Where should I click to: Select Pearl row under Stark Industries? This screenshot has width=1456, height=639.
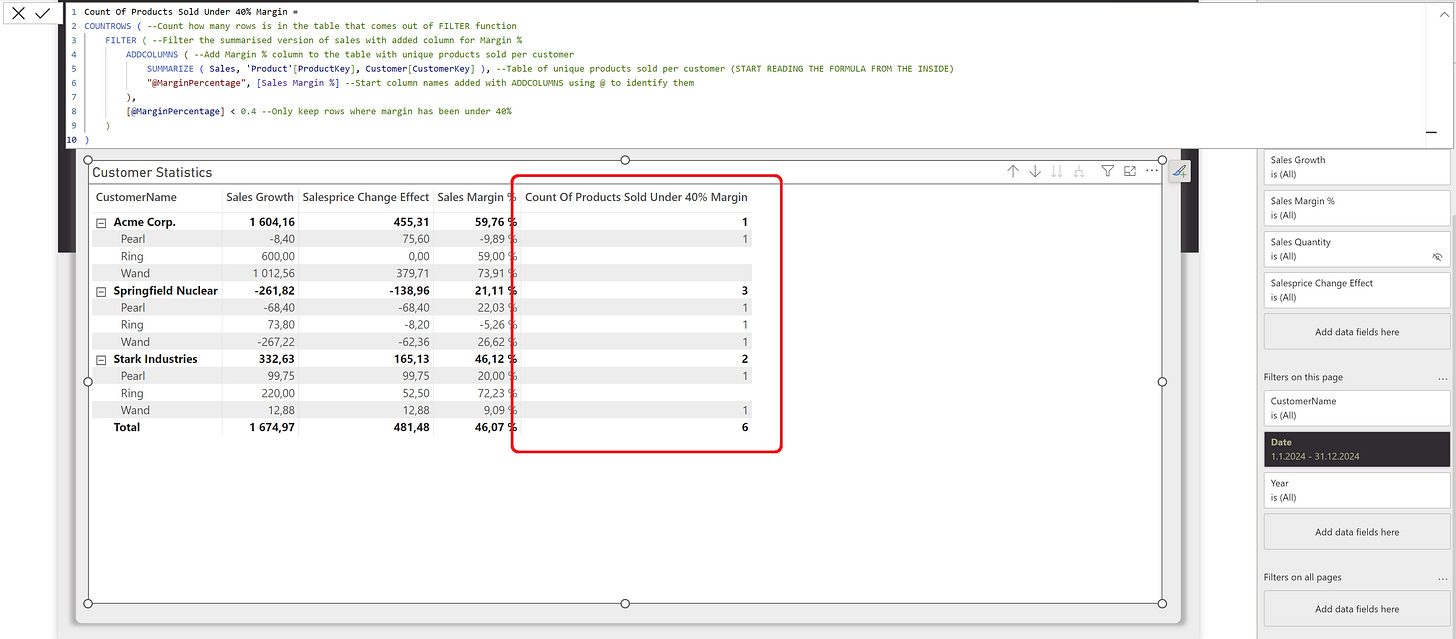(133, 376)
